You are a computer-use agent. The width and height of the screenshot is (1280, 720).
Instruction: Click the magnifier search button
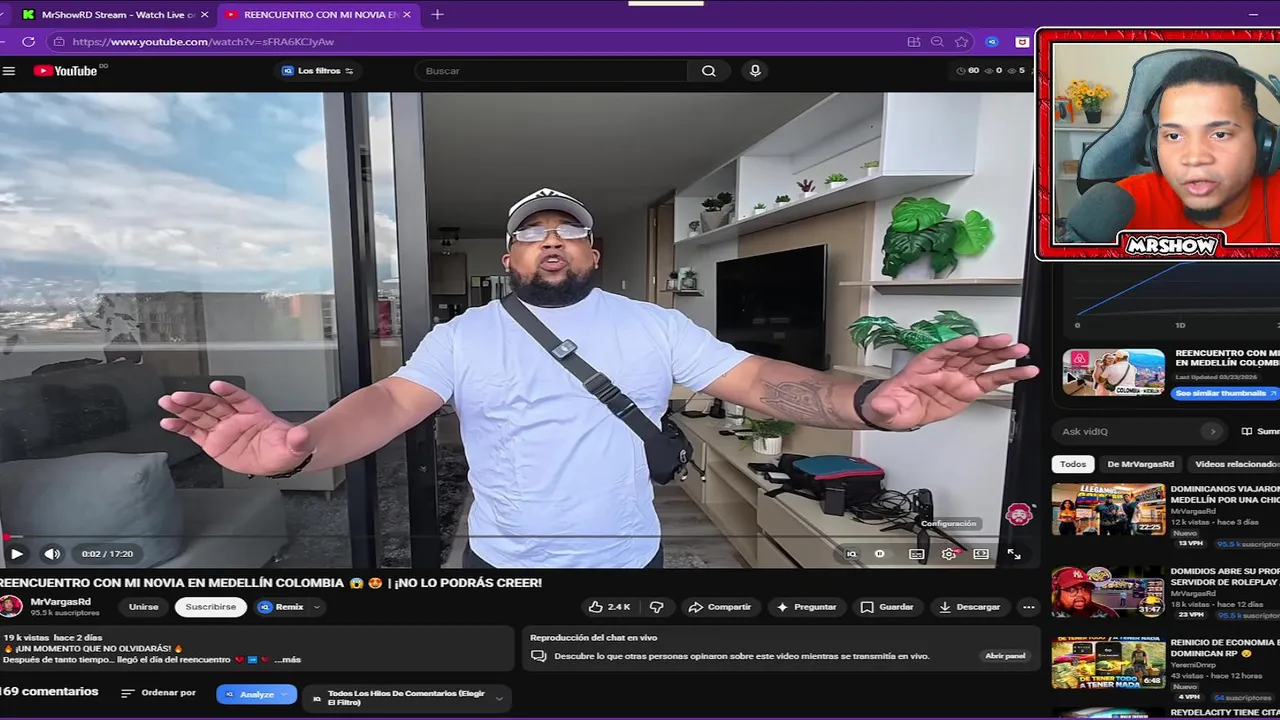[708, 71]
